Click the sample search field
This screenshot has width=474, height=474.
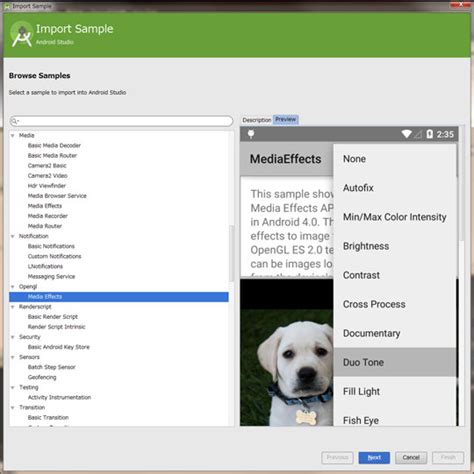click(121, 121)
